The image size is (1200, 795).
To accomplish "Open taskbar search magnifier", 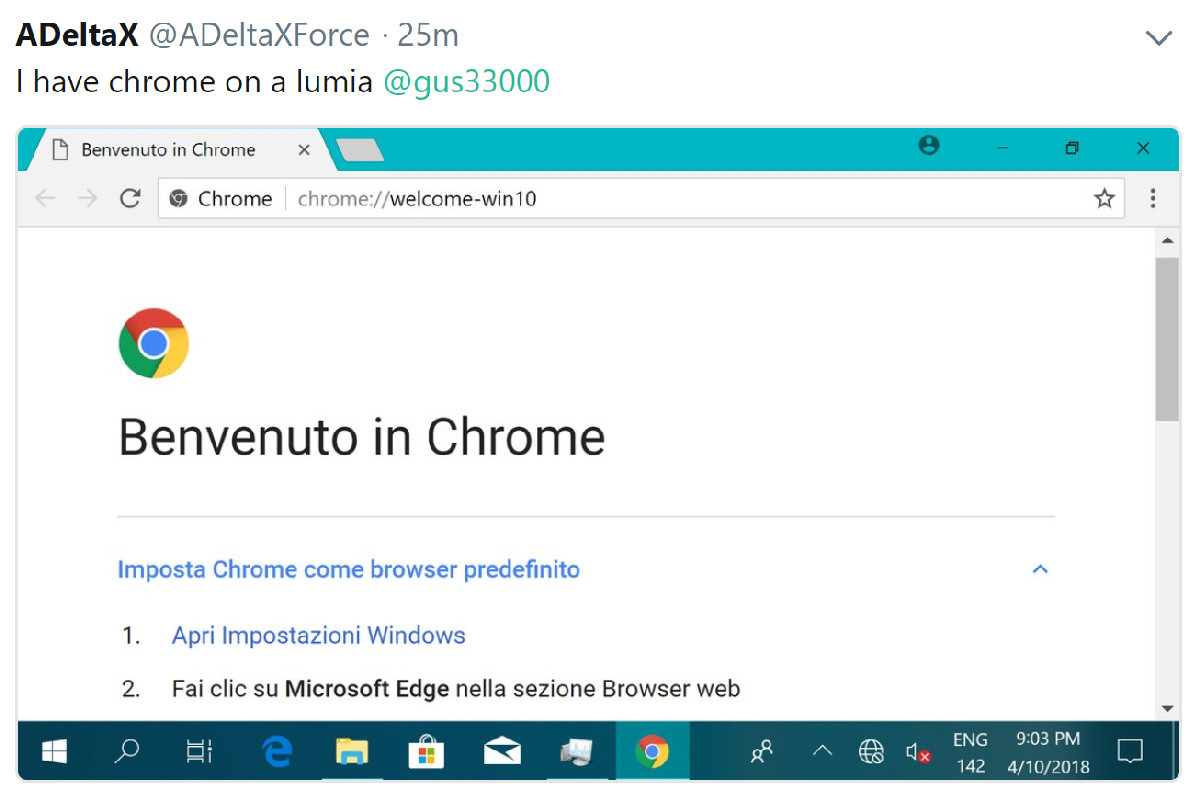I will (x=127, y=751).
